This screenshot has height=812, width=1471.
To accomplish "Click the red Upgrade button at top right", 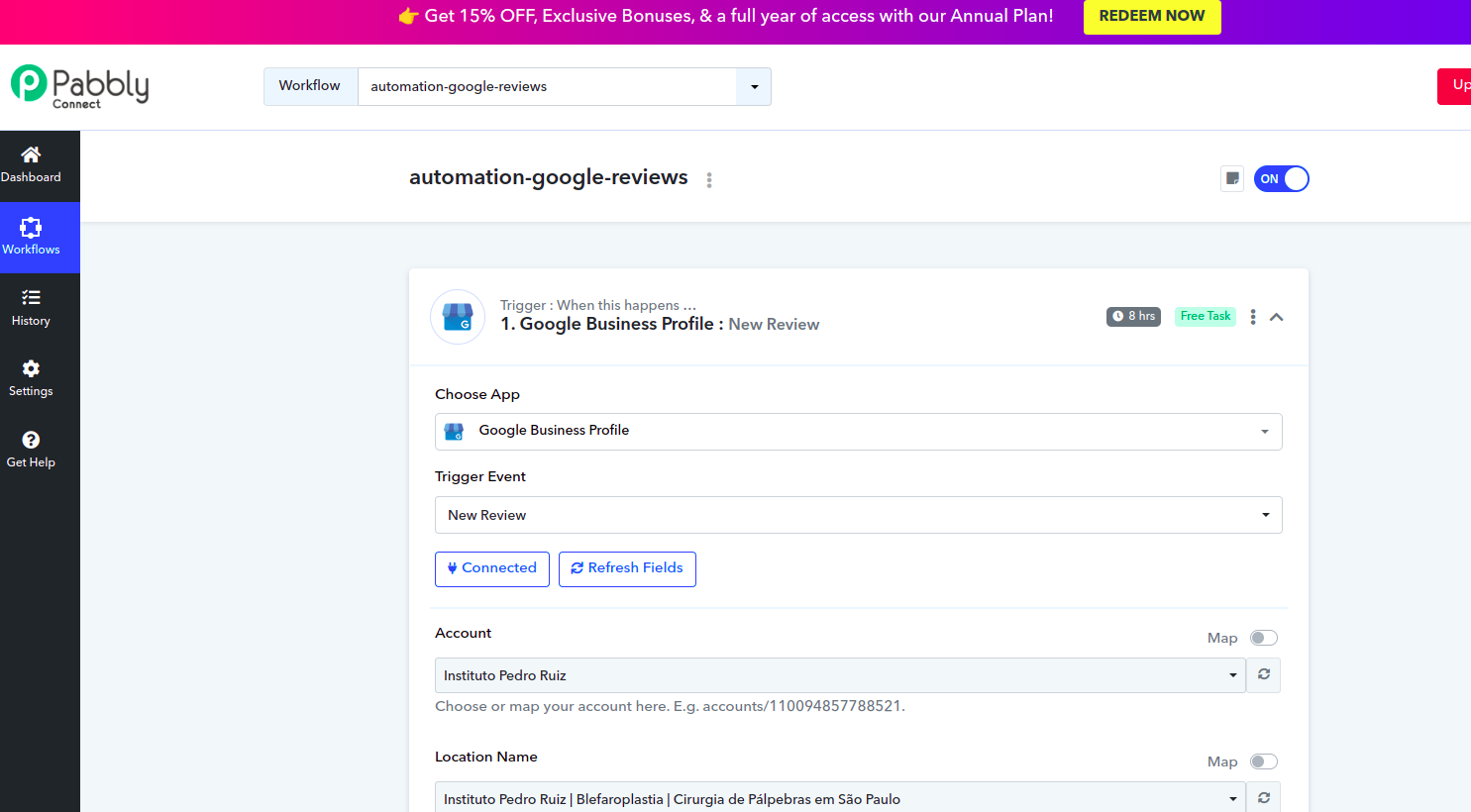I will (x=1454, y=86).
